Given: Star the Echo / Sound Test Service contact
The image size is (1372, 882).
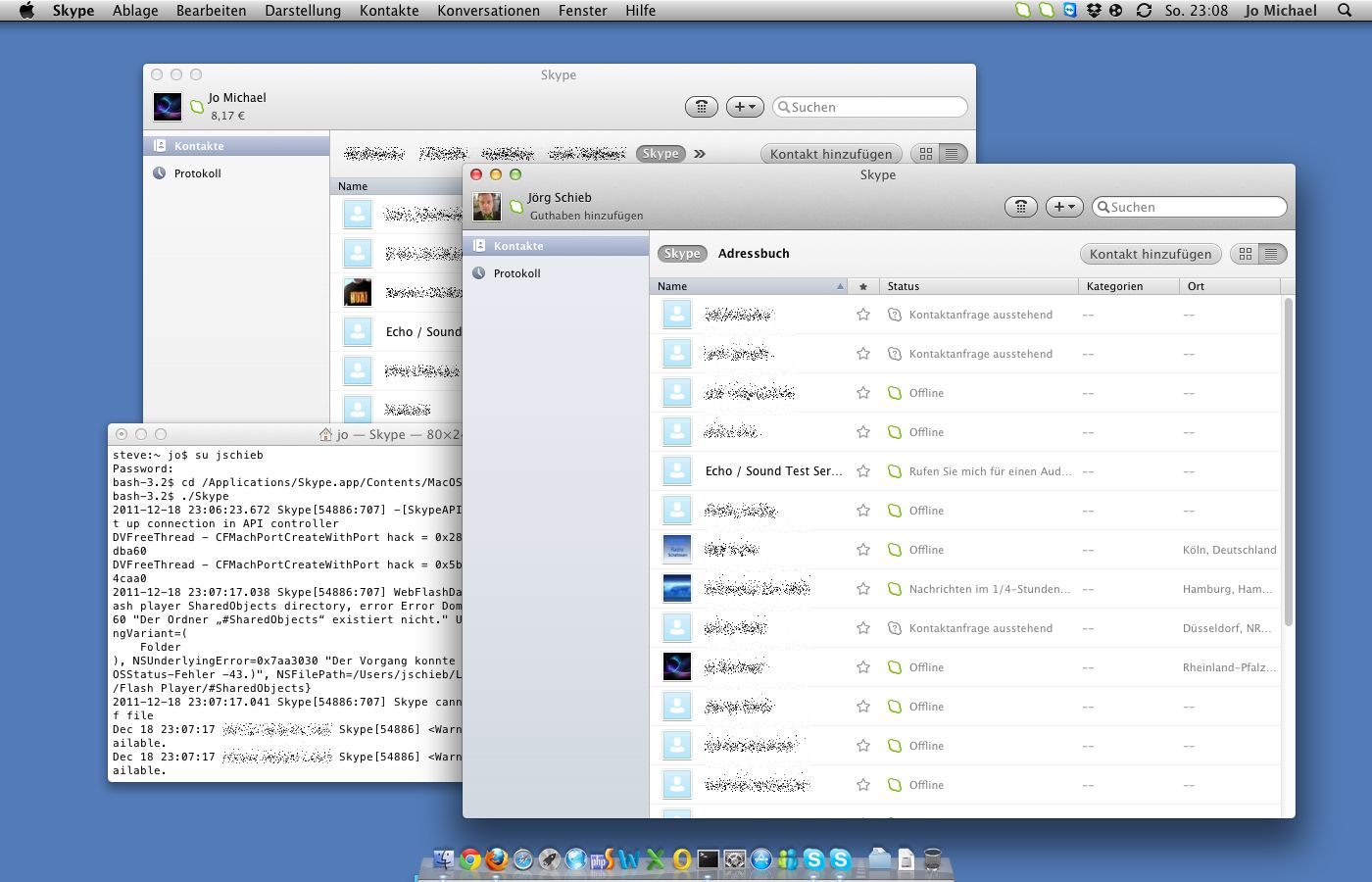Looking at the screenshot, I should click(863, 471).
